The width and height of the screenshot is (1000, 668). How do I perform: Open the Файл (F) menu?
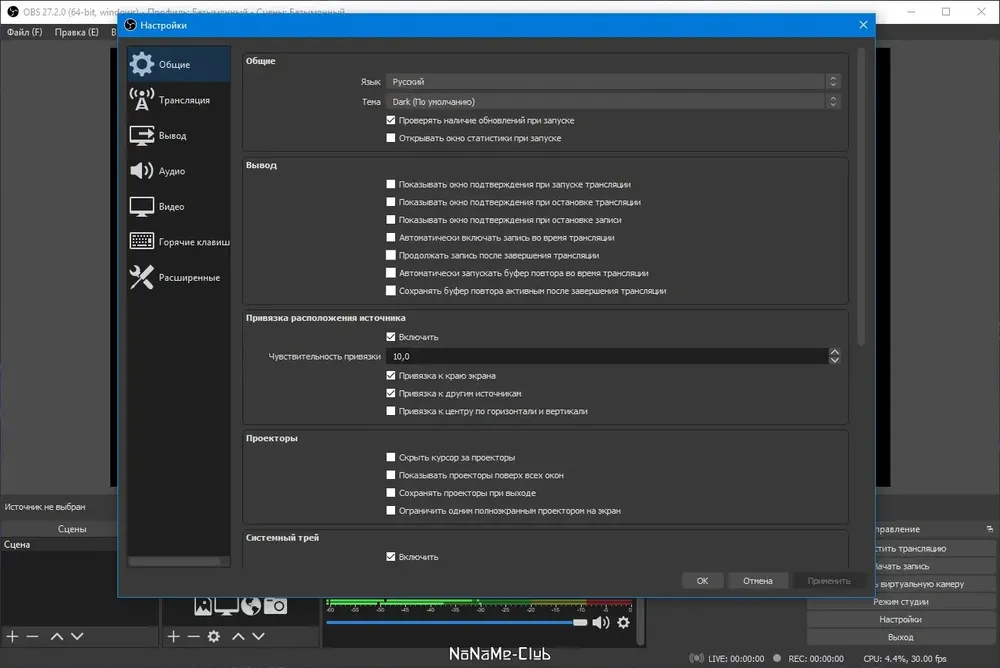[x=25, y=32]
